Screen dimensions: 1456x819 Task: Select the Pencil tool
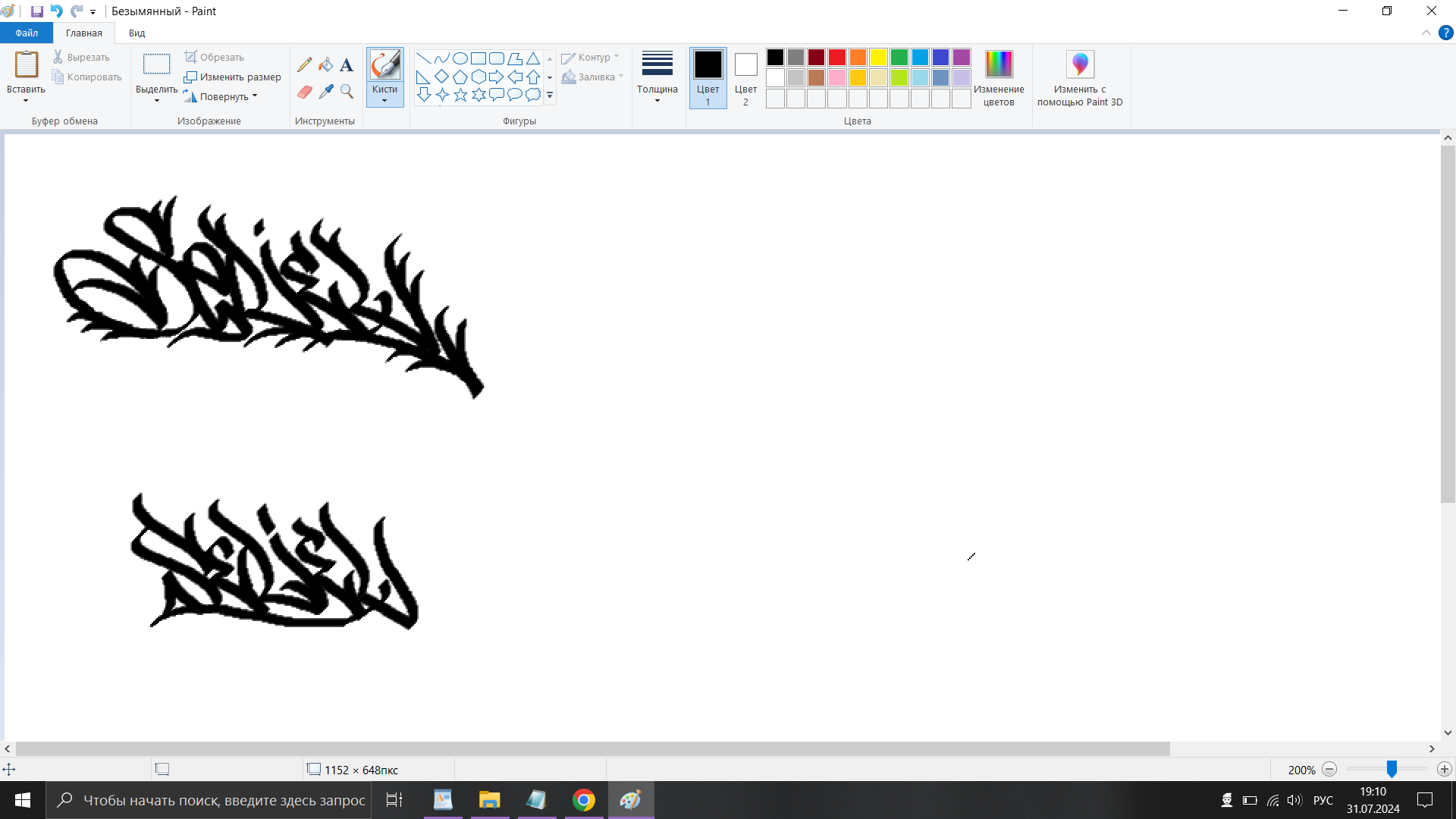click(305, 64)
